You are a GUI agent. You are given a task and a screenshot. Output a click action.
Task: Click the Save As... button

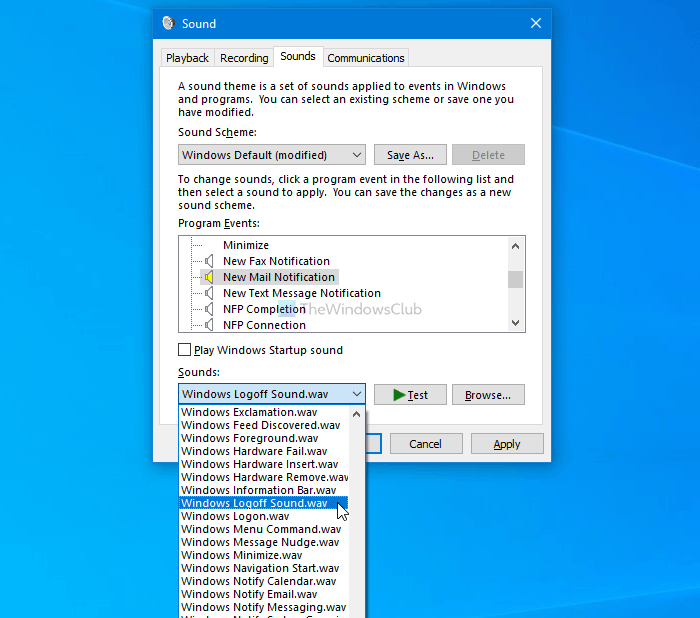coord(410,155)
